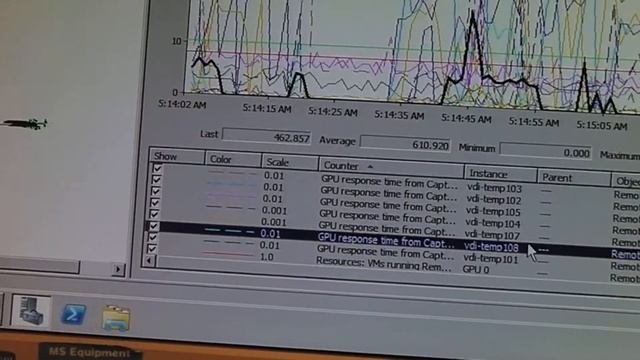Click the Show column header

pos(177,156)
